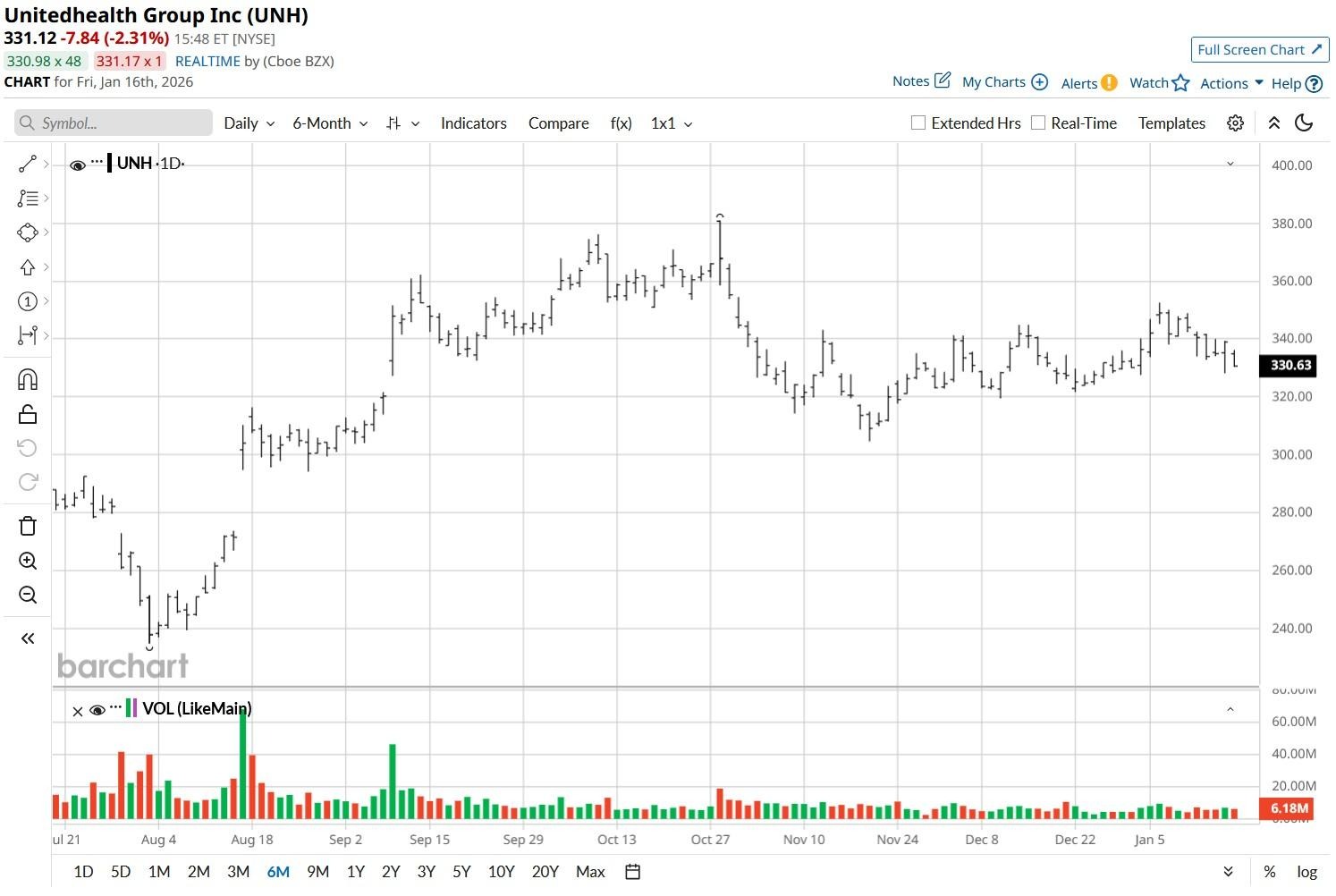Open the Fibonacci/text list tool
This screenshot has height=896, width=1336.
pyautogui.click(x=28, y=199)
